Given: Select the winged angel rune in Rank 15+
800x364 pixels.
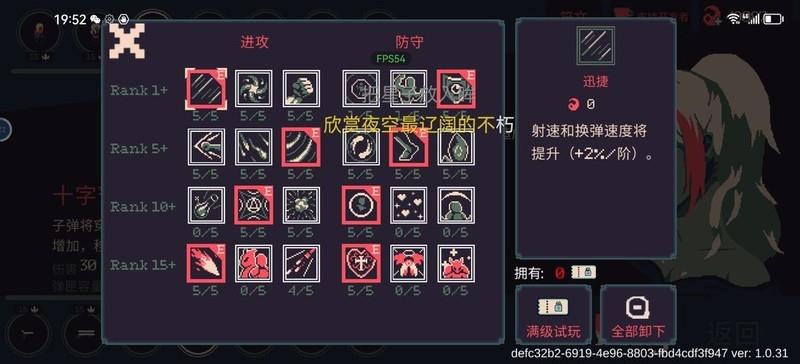Looking at the screenshot, I should pyautogui.click(x=409, y=263).
